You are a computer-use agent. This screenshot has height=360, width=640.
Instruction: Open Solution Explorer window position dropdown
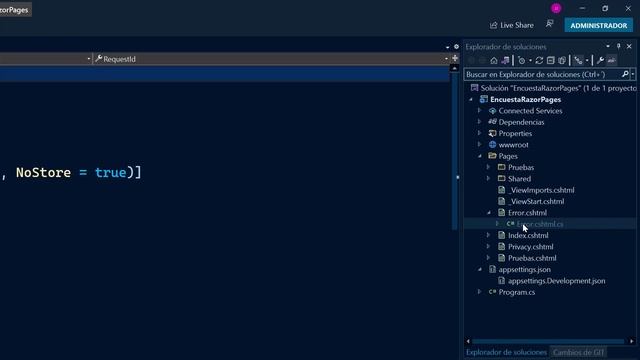coord(608,46)
